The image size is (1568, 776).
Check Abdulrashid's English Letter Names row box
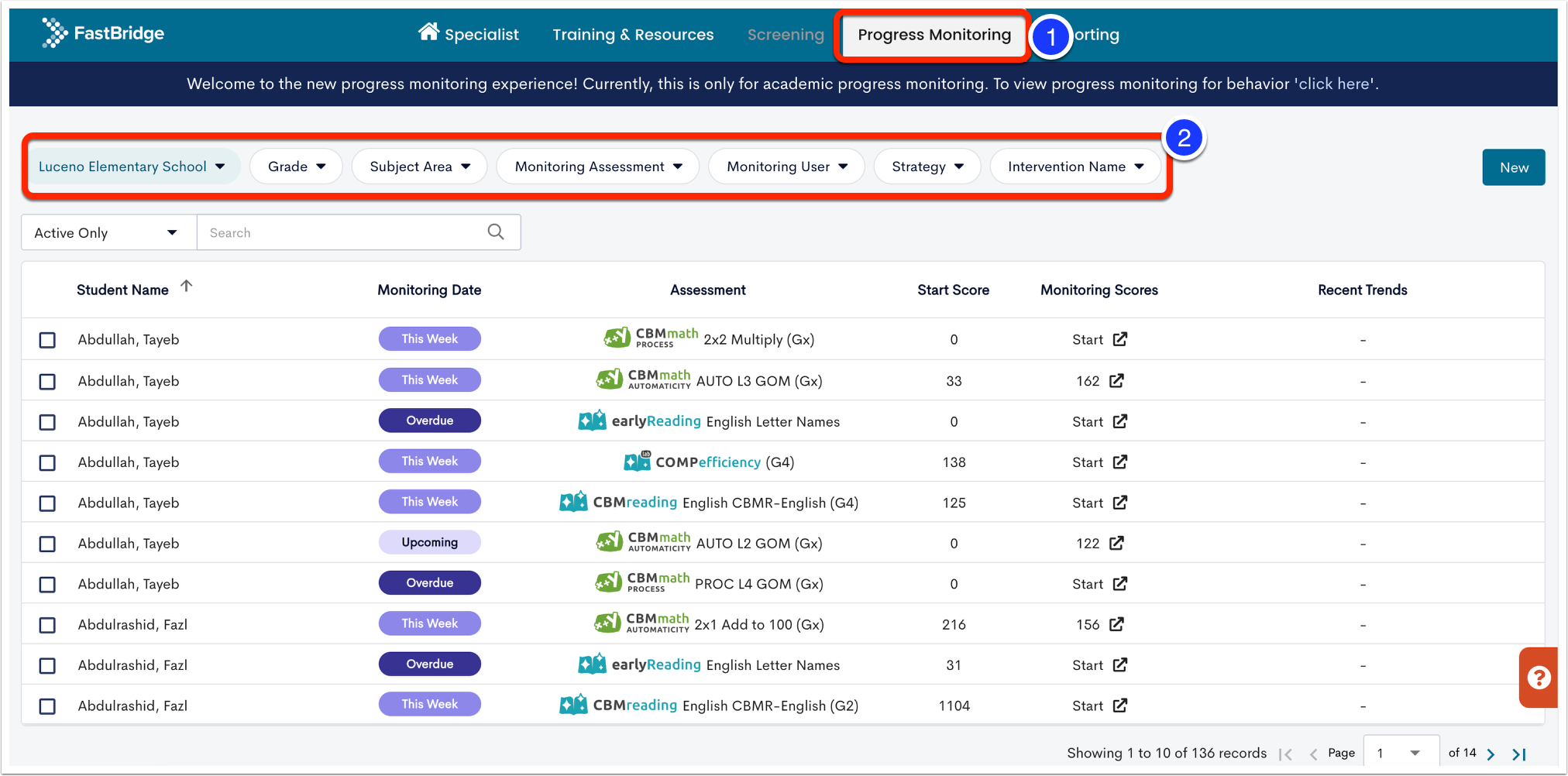(x=47, y=666)
